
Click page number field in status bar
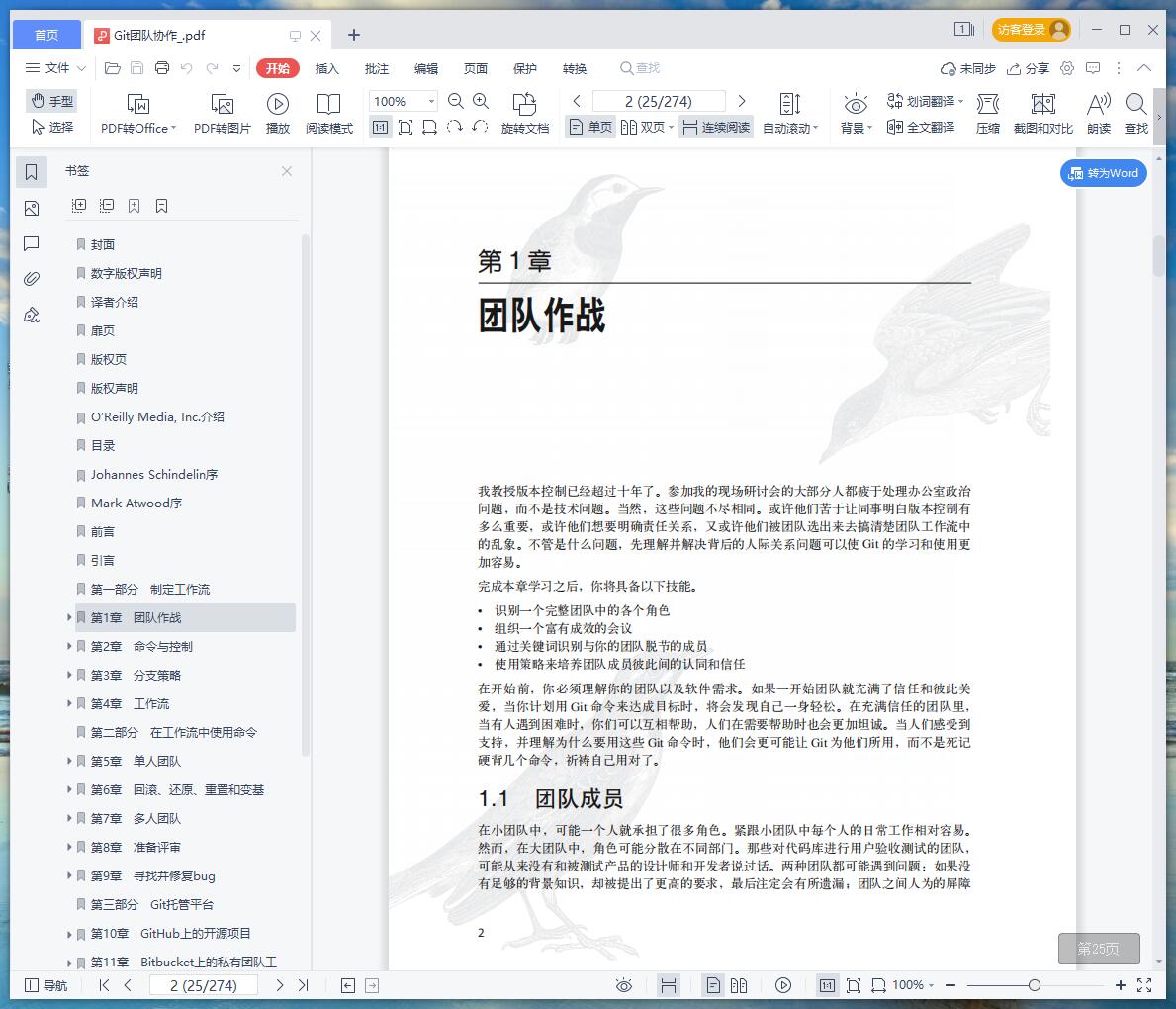(x=203, y=985)
